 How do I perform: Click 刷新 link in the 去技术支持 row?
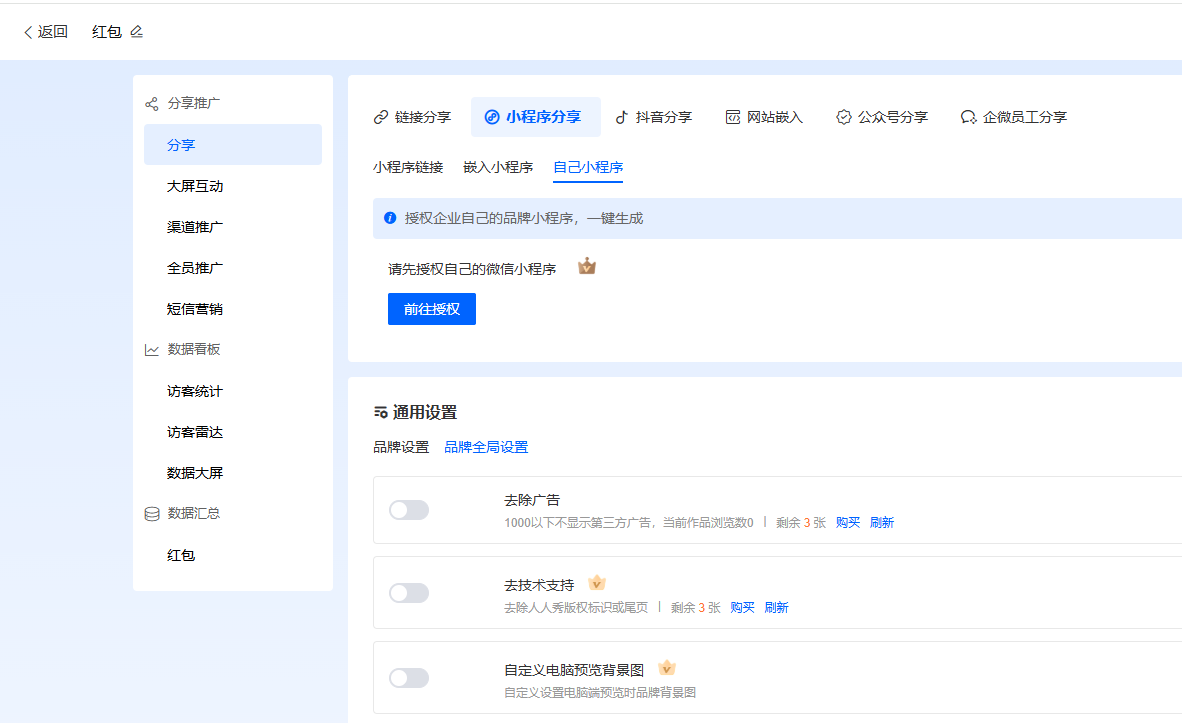tap(776, 607)
